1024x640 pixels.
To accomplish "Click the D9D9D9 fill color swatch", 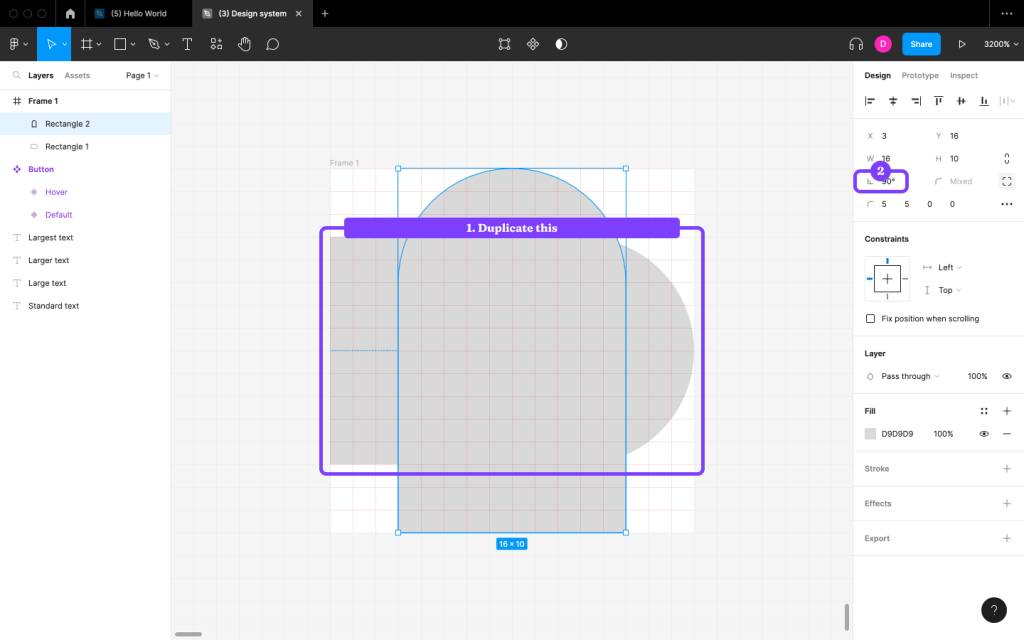I will point(869,433).
